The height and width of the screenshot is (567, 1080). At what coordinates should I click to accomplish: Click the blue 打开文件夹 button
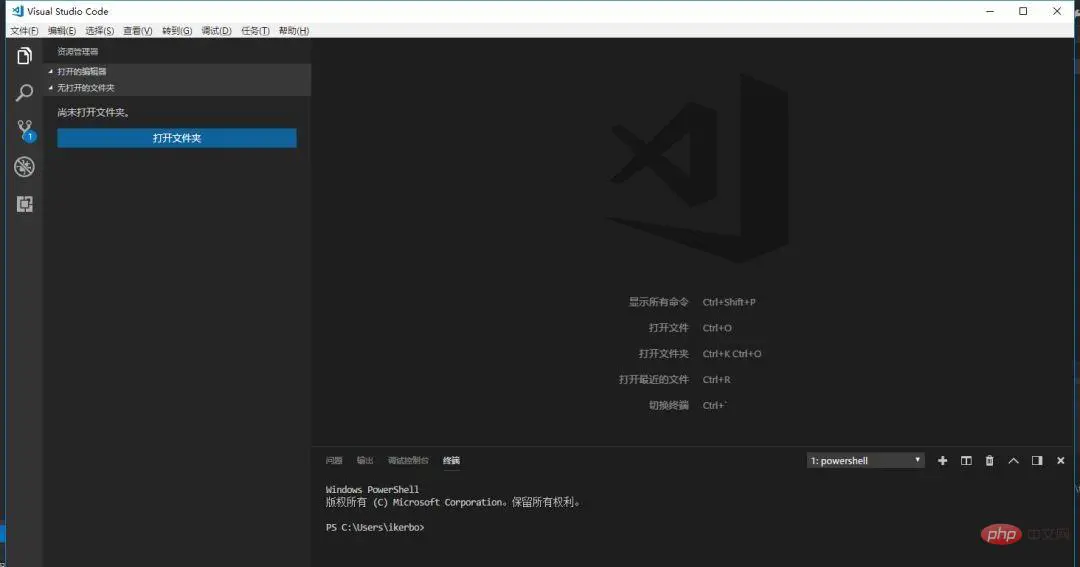point(177,138)
